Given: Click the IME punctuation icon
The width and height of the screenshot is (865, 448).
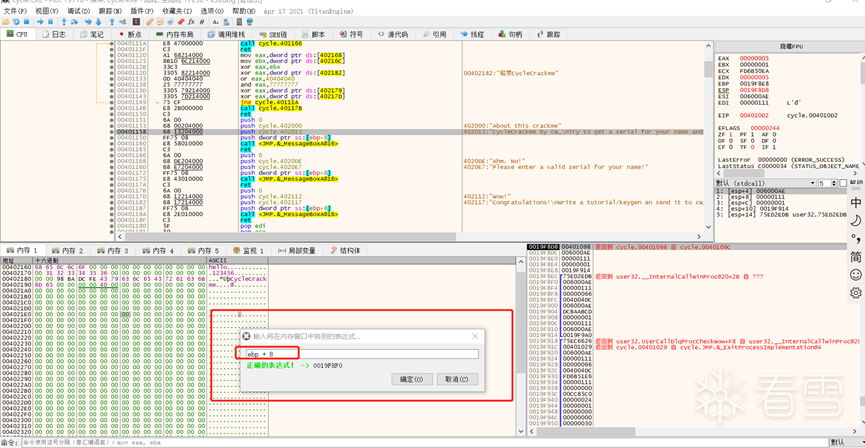Looking at the screenshot, I should pos(856,238).
